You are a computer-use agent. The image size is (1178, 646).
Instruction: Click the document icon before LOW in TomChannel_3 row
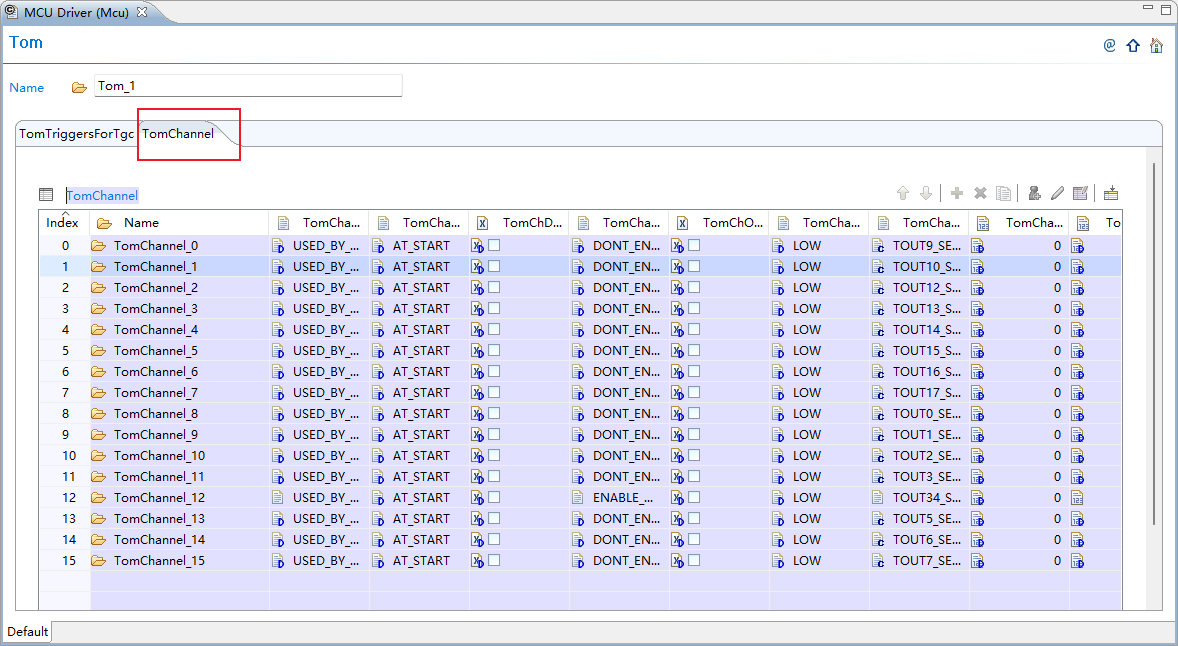[x=778, y=309]
